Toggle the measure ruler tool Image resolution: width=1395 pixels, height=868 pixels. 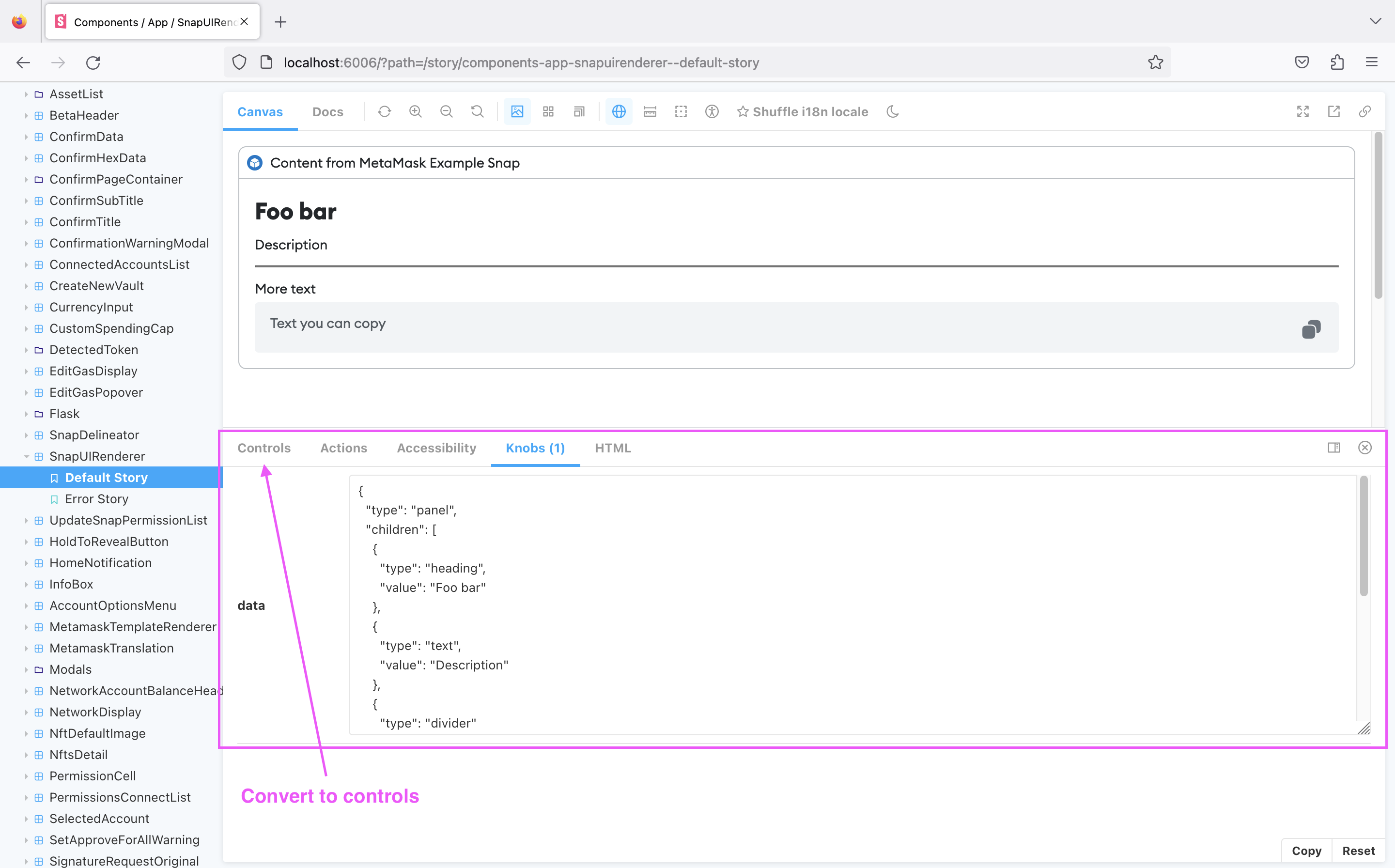pos(649,111)
